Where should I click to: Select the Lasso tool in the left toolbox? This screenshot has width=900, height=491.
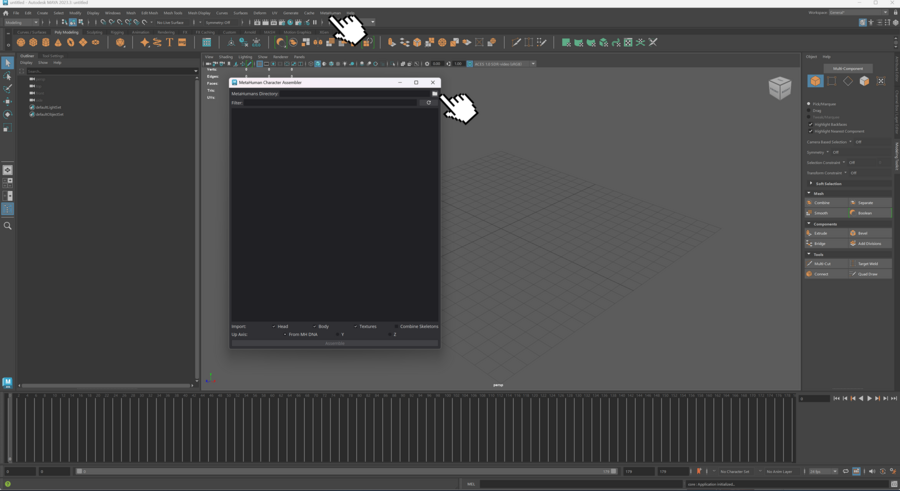tap(7, 76)
